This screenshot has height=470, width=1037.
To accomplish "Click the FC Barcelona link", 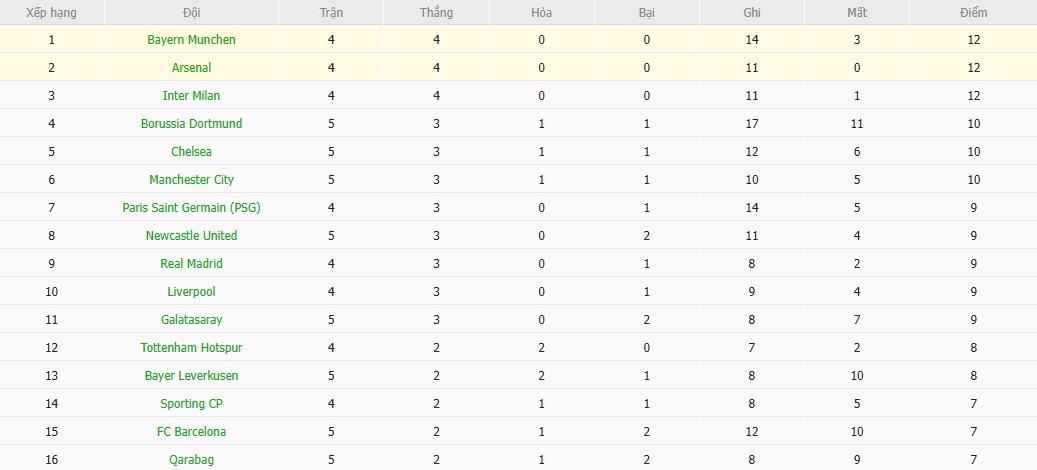I will pos(191,432).
